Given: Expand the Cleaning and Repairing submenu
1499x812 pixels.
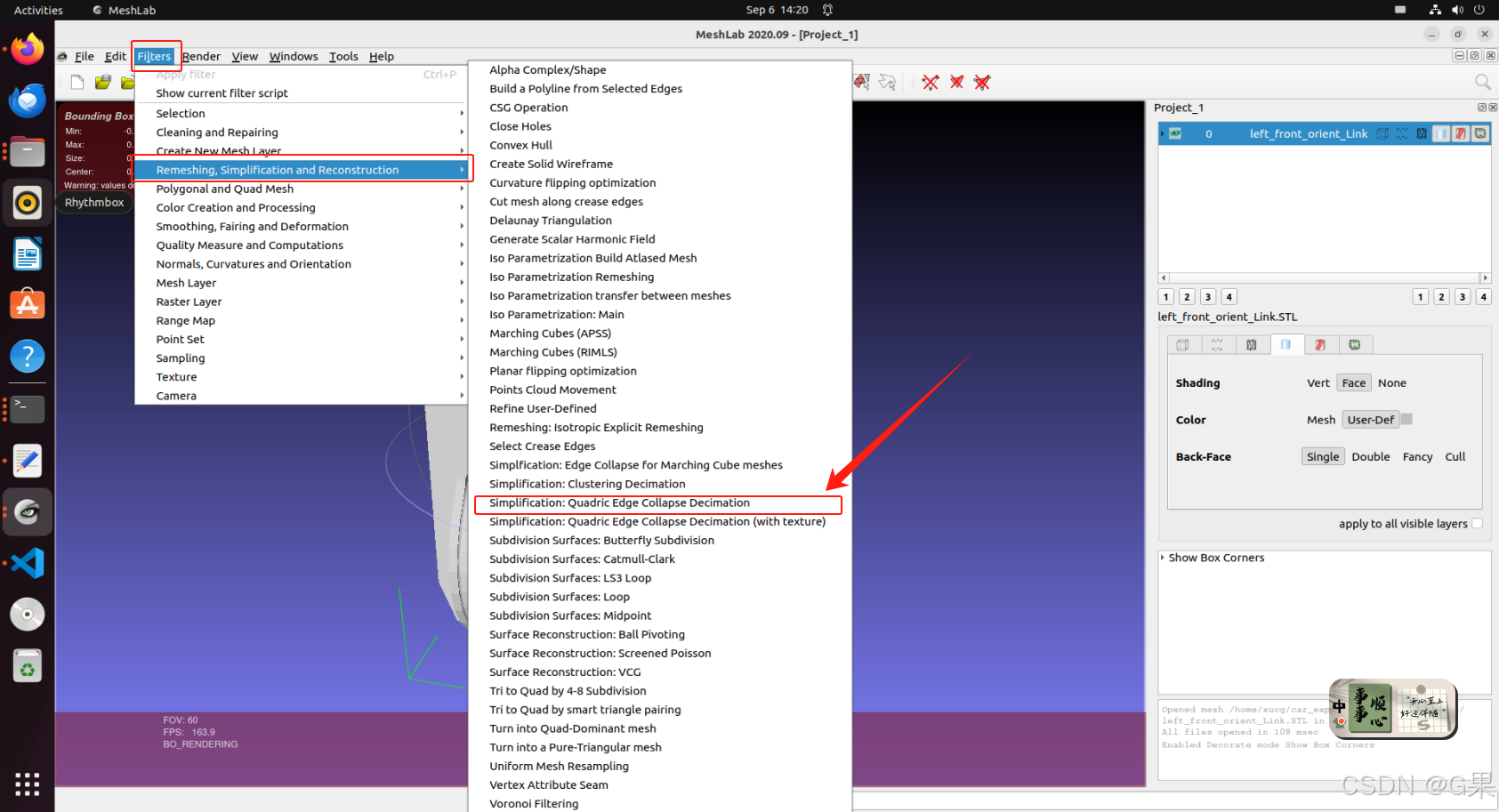Looking at the screenshot, I should click(x=302, y=133).
